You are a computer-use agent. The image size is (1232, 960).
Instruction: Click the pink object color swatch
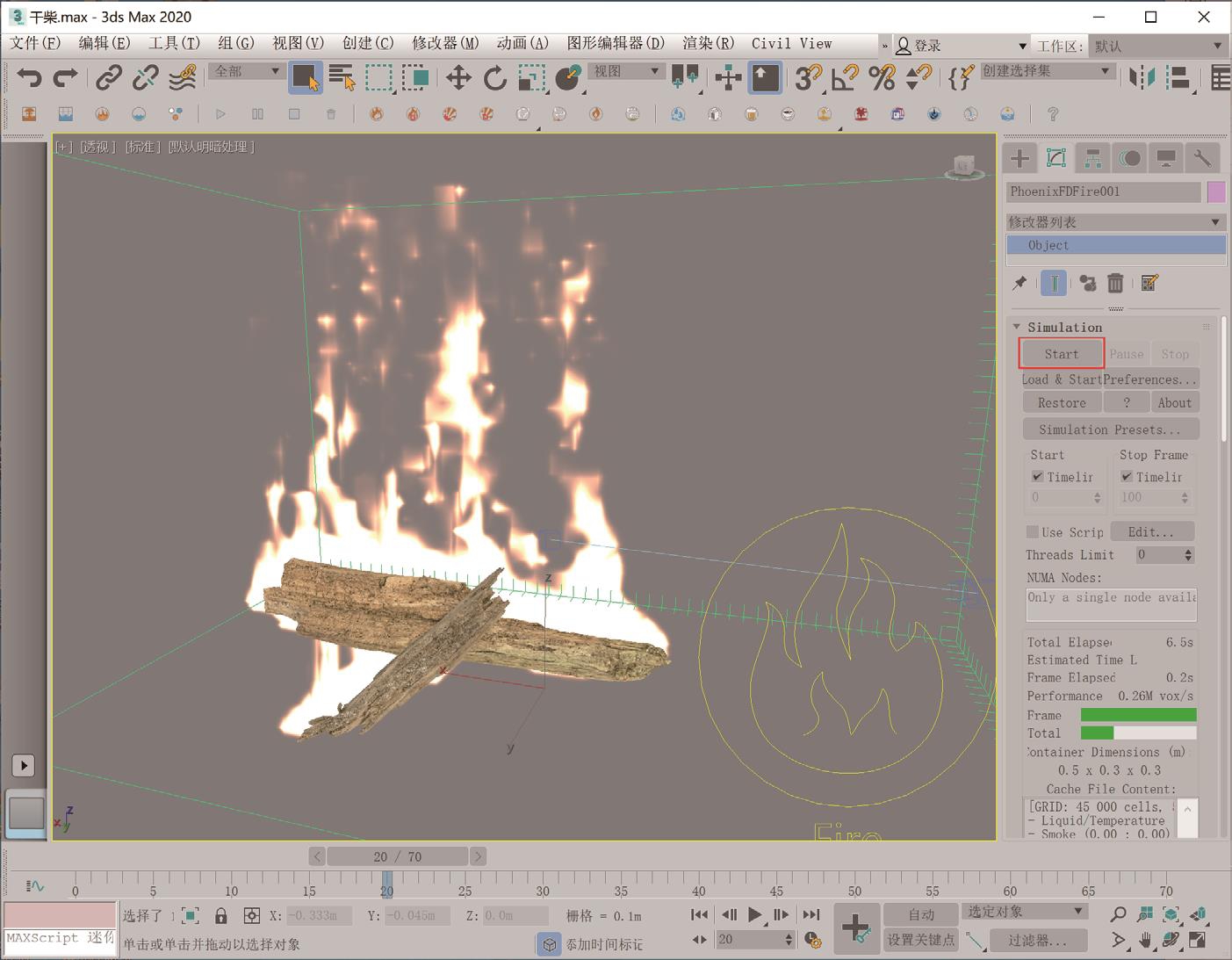coord(1216,191)
